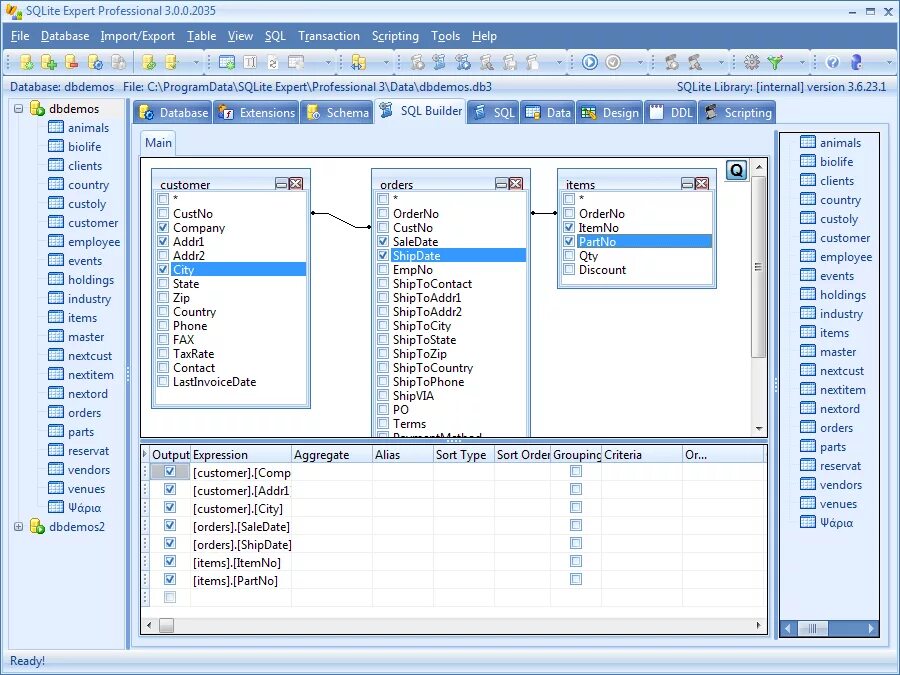Image resolution: width=900 pixels, height=675 pixels.
Task: Click the New Database toolbar icon
Action: coord(26,62)
